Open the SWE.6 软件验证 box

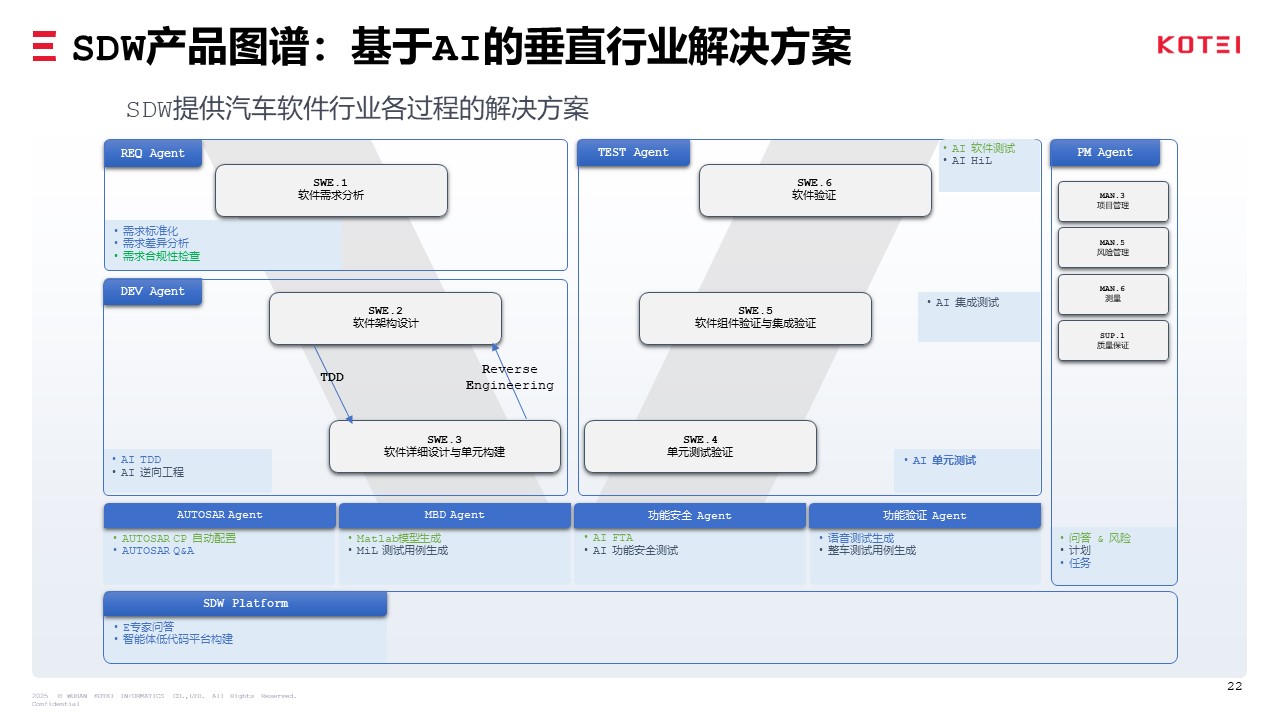814,190
